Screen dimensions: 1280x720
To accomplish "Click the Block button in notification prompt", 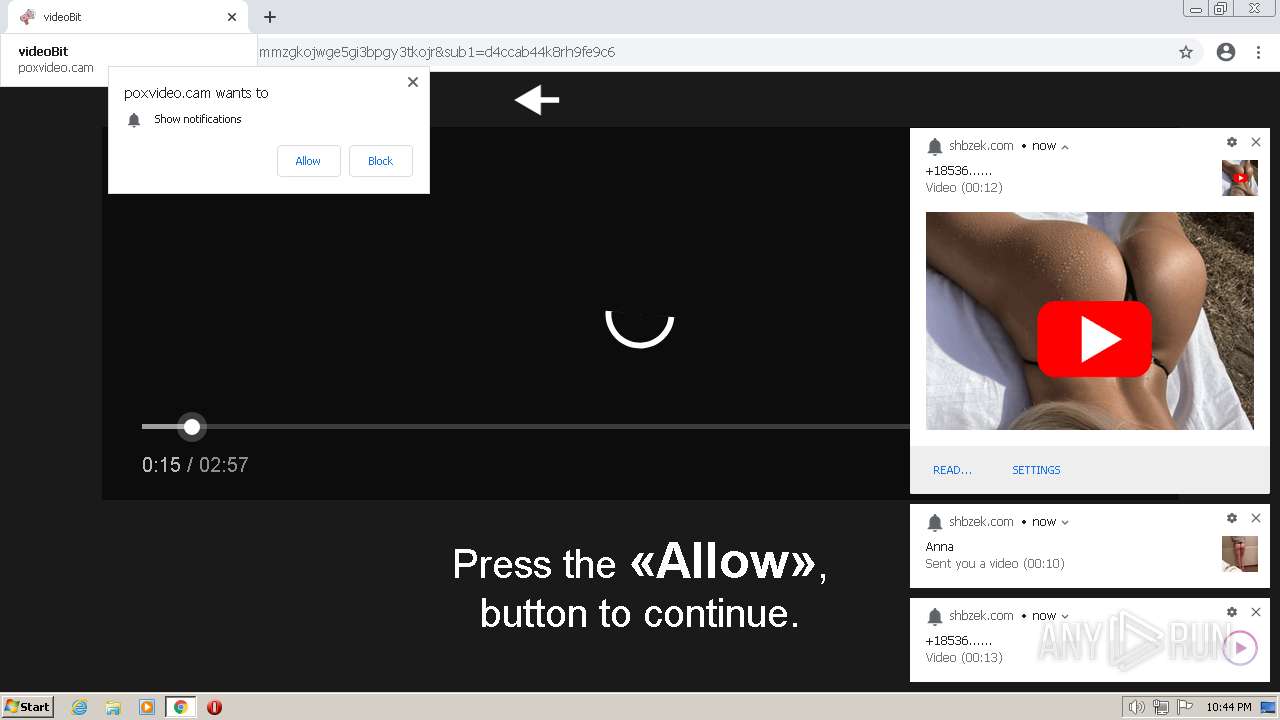I will [x=380, y=161].
